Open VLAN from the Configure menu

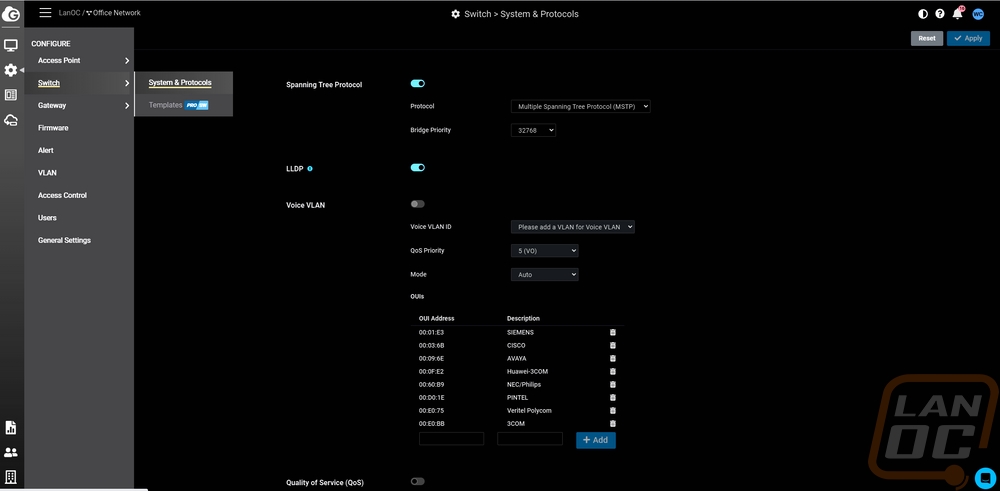(47, 173)
